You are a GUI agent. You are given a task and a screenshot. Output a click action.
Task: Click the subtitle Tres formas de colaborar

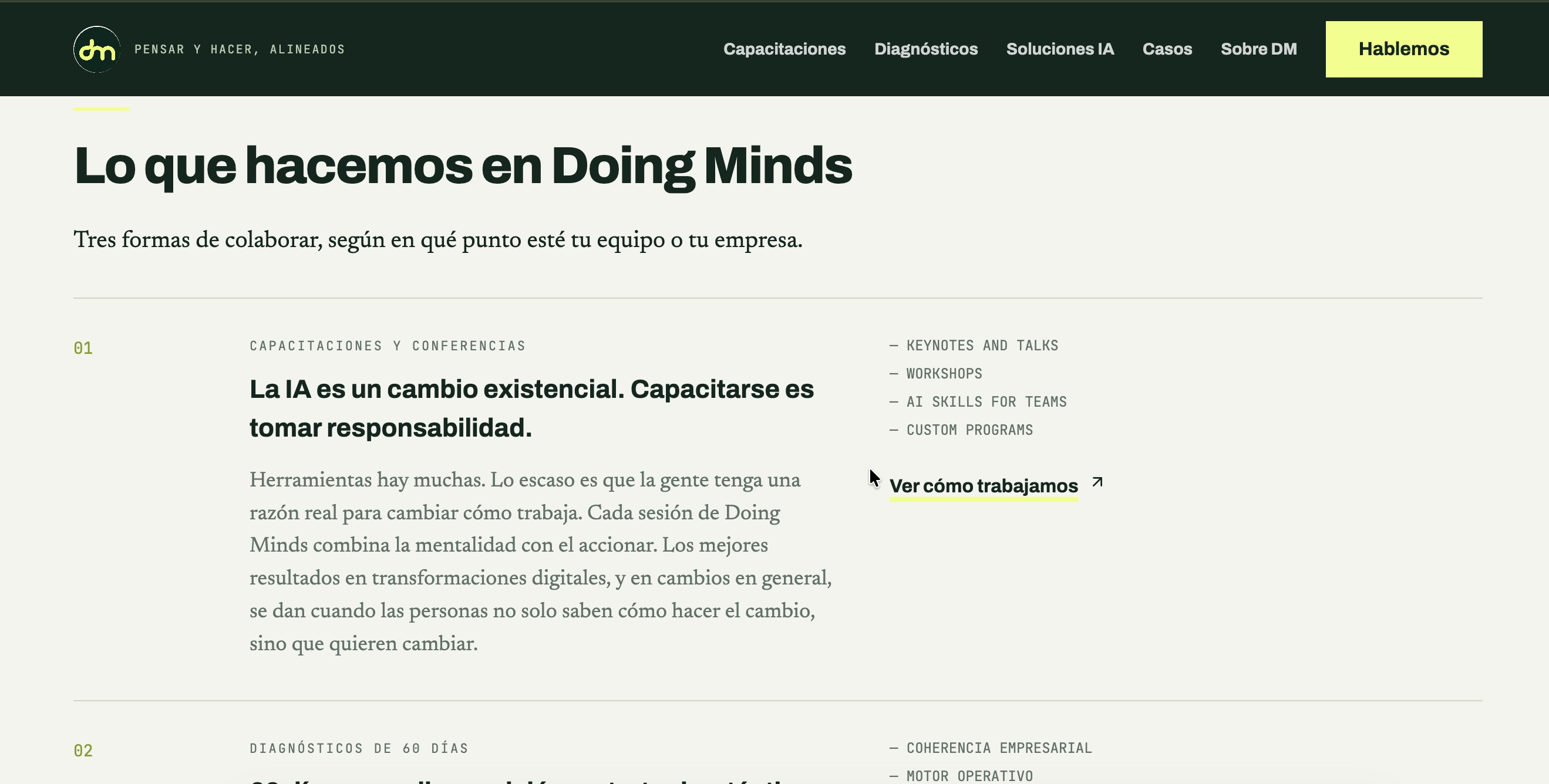tap(438, 241)
